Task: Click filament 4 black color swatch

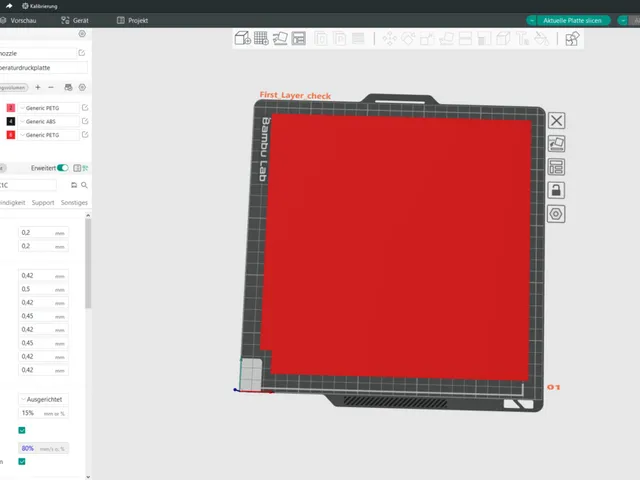Action: point(11,121)
